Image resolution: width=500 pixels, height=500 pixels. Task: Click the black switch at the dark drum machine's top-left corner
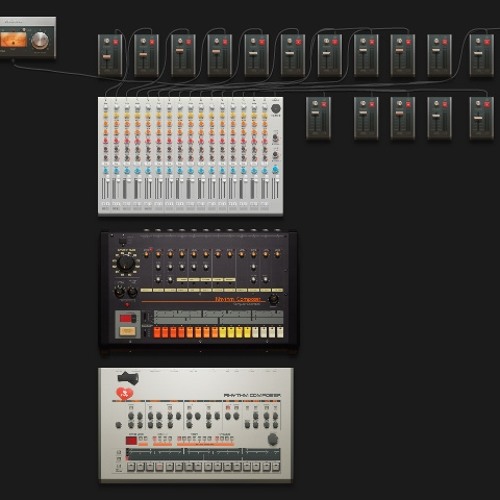click(x=122, y=241)
